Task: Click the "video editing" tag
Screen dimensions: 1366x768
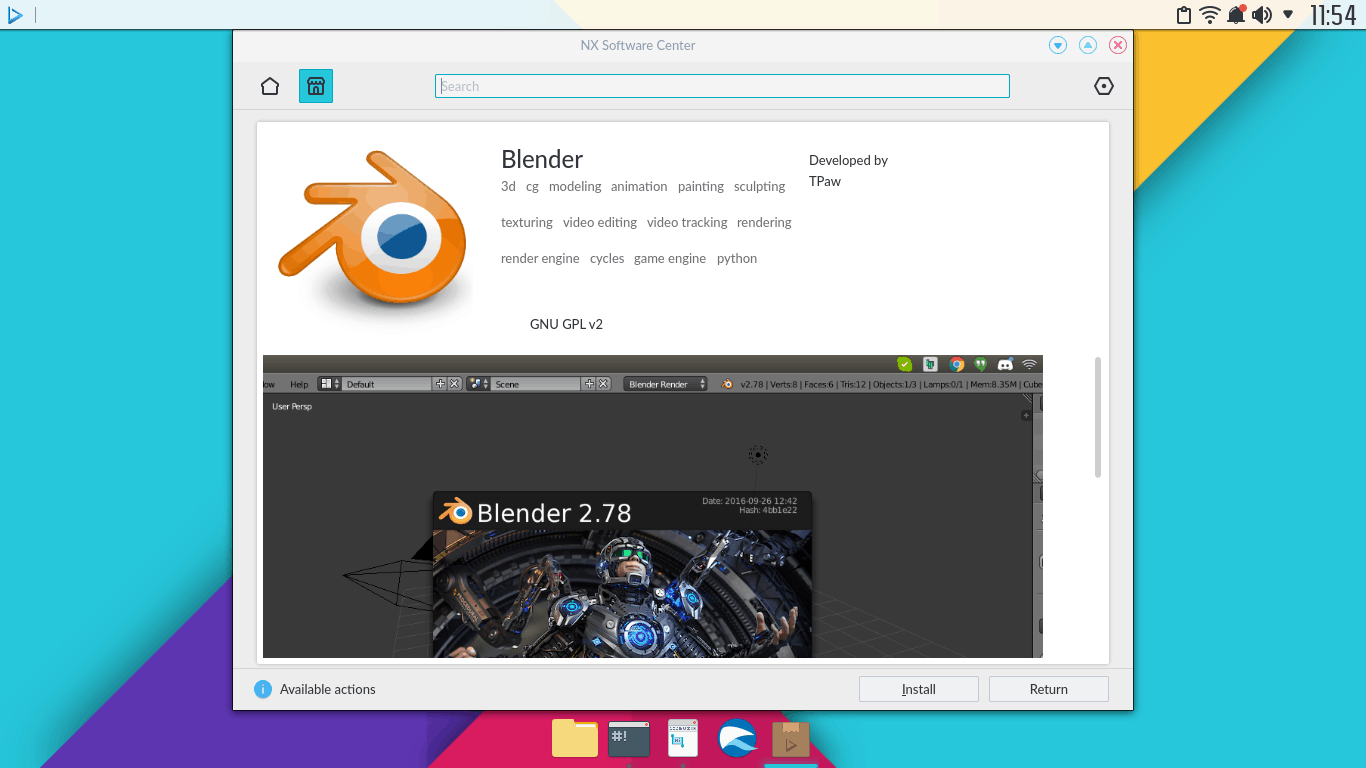Action: click(x=600, y=222)
